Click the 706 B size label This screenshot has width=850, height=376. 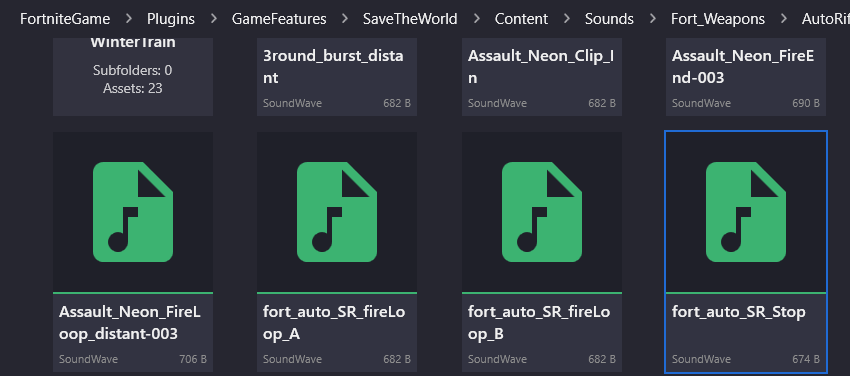[x=192, y=359]
